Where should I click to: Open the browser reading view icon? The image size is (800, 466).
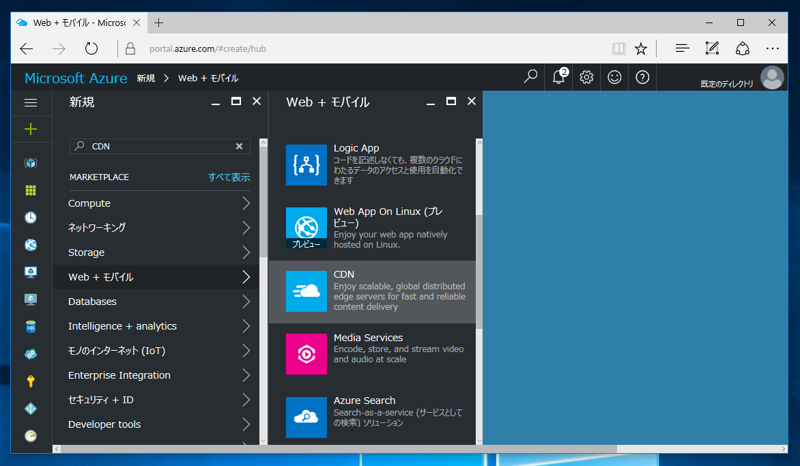click(618, 48)
